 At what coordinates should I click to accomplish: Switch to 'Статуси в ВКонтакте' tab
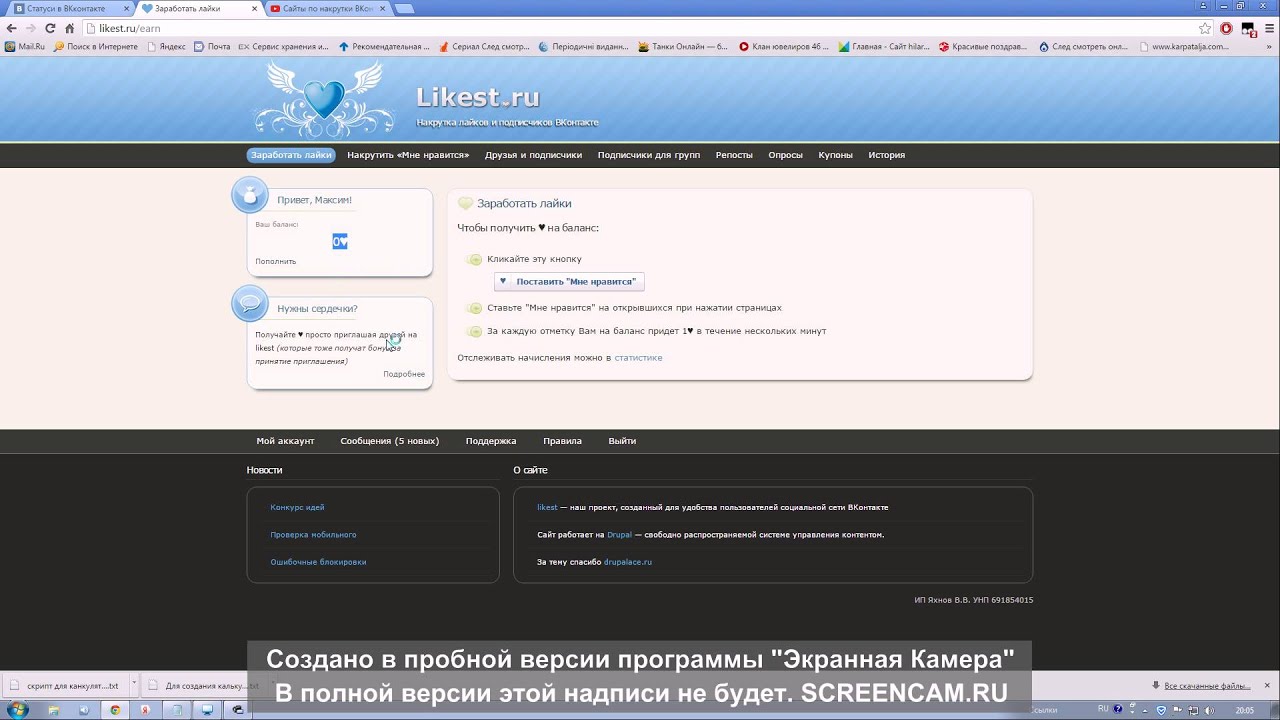pos(68,8)
